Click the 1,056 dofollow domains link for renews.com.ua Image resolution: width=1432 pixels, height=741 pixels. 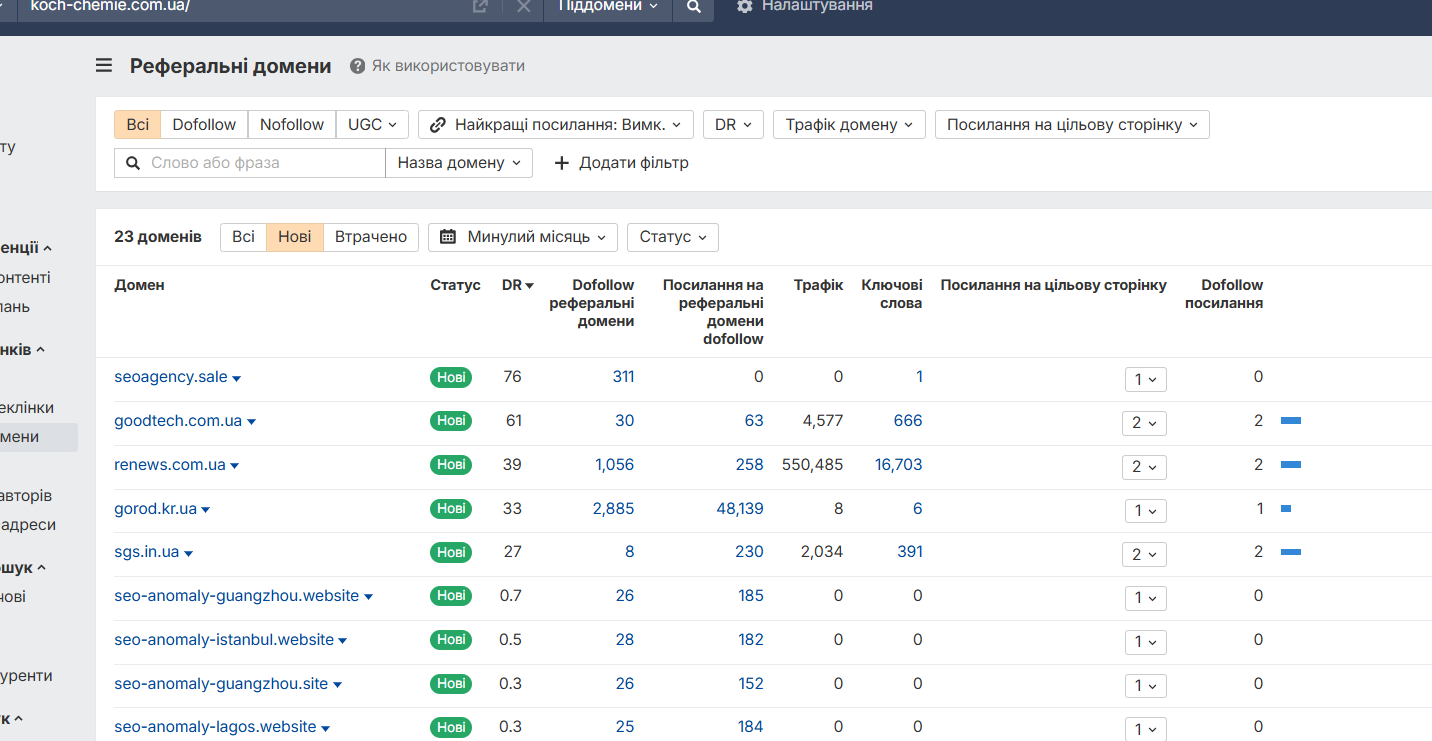[613, 465]
